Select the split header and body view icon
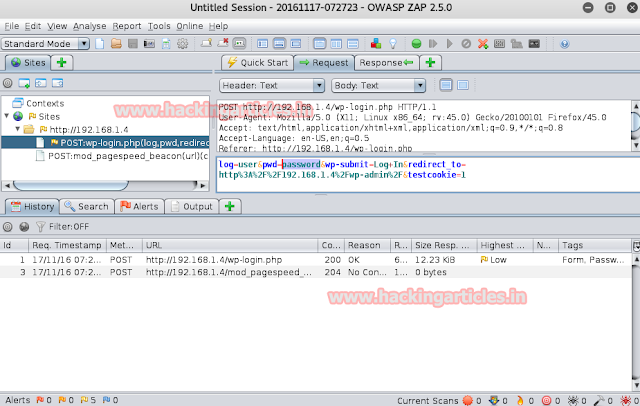This screenshot has width=640, height=406. coord(463,85)
